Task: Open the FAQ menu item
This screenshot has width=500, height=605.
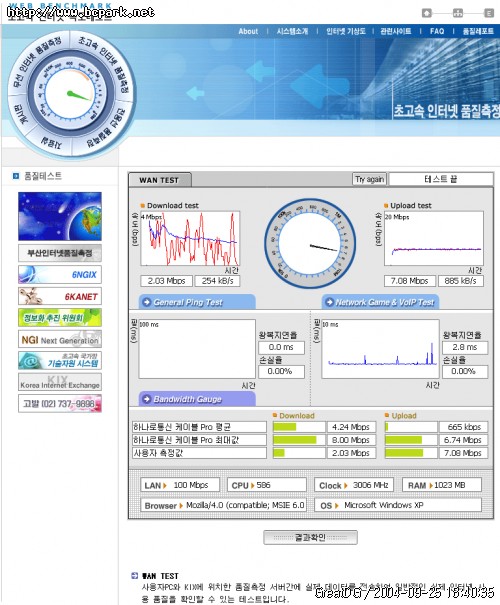Action: [437, 31]
